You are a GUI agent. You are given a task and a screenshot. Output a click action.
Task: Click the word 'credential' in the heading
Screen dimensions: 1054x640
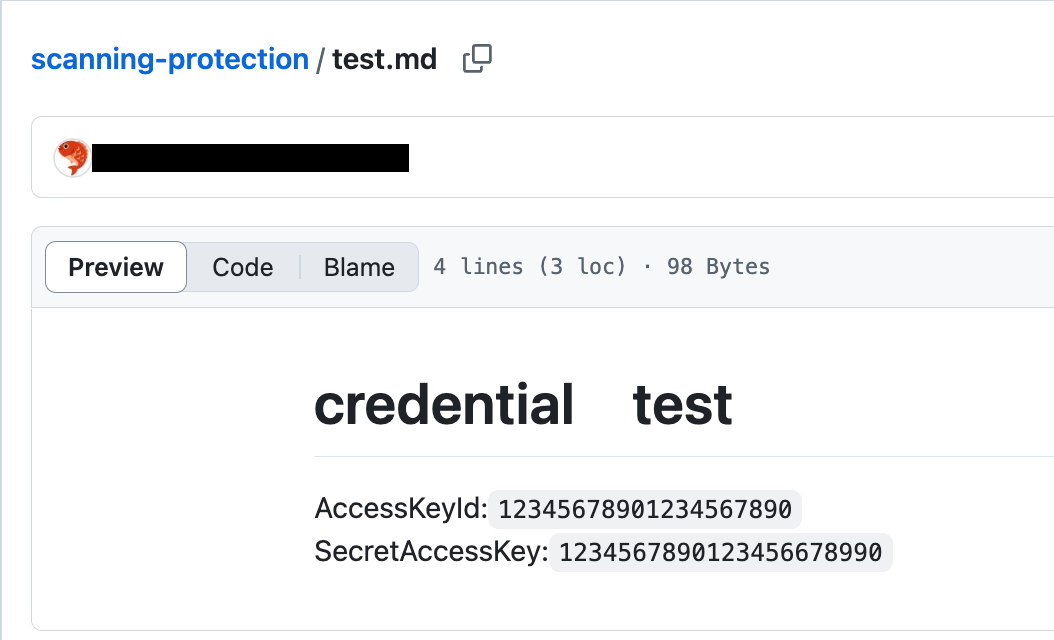click(444, 405)
